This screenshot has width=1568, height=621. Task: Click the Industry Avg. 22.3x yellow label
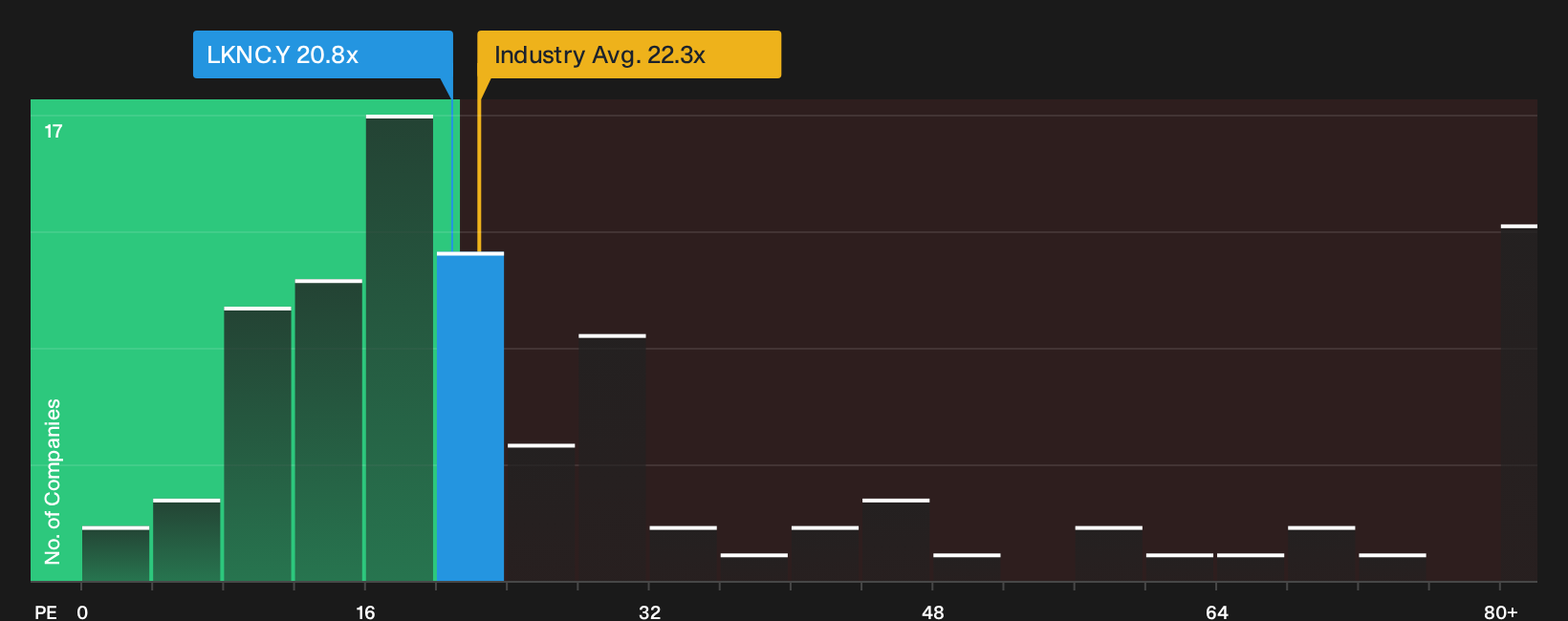pos(629,54)
